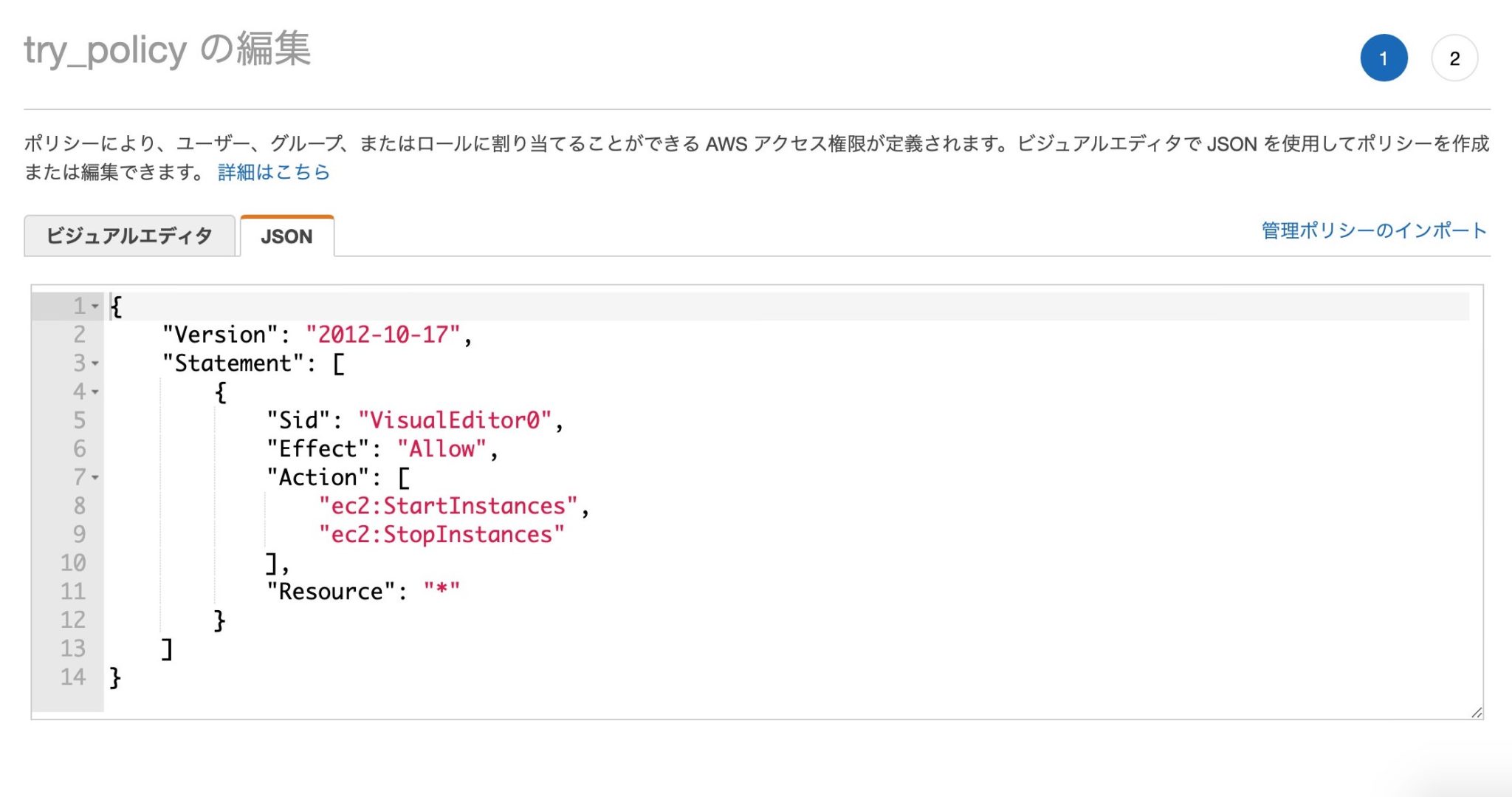Screen dimensions: 1512x797
Task: Open the 詳細はこちら help link
Action: coord(273,171)
